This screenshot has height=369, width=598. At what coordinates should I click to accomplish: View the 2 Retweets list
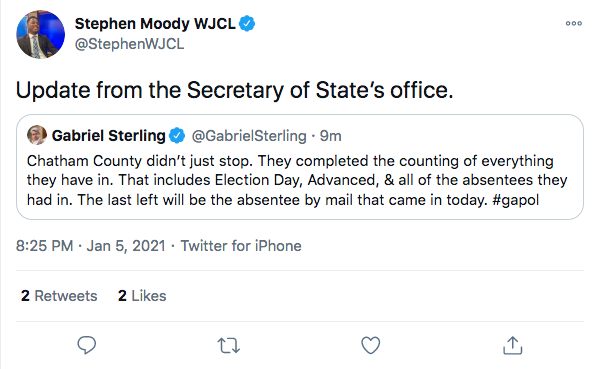coord(59,296)
